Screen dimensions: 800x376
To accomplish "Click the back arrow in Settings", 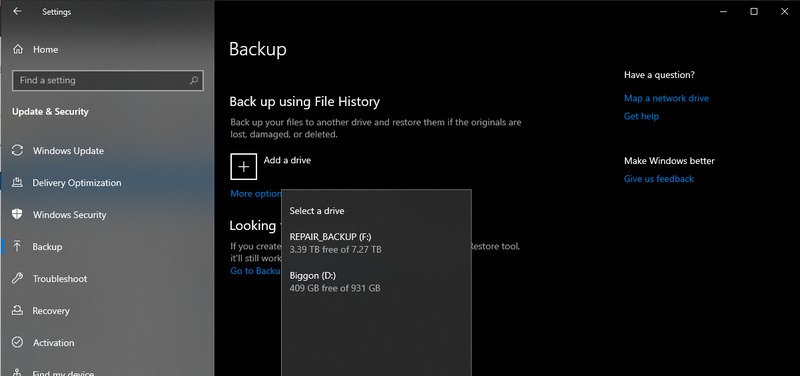I will click(x=17, y=11).
